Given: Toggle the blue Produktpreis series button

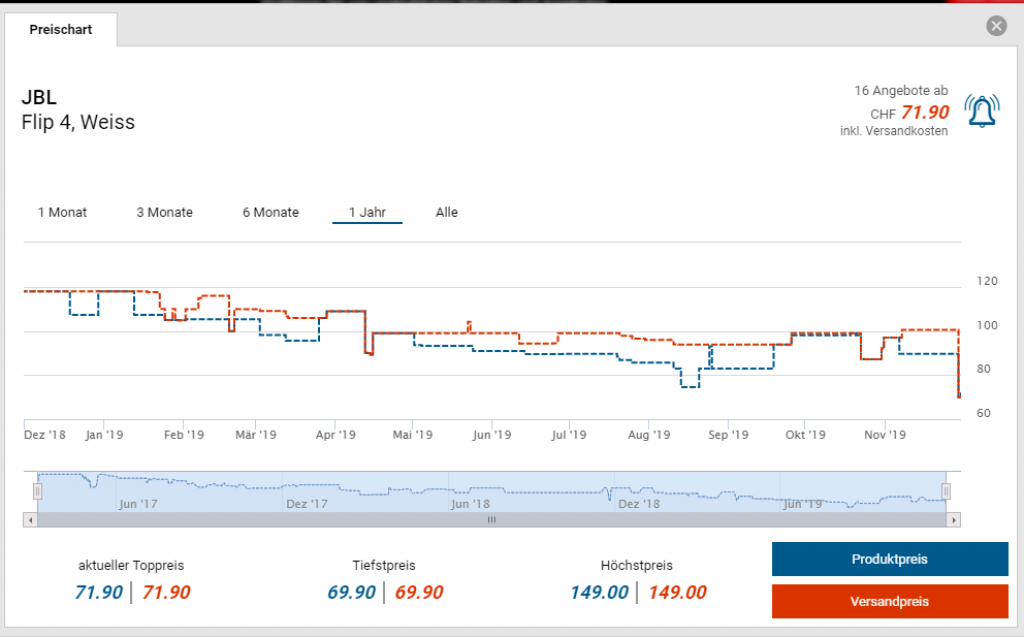Looking at the screenshot, I should tap(889, 559).
